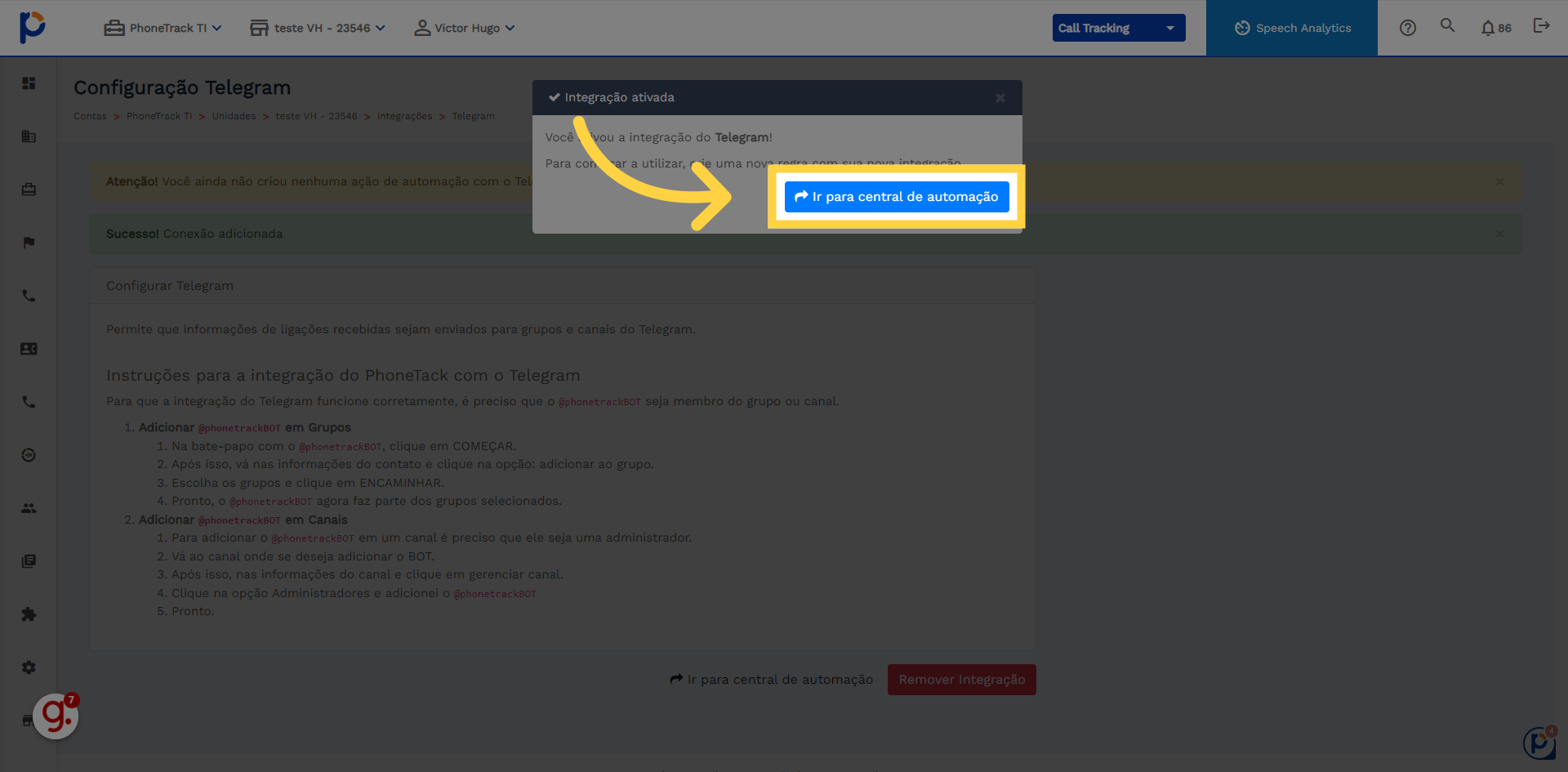This screenshot has height=772, width=1568.
Task: Click the library pages icon in sidebar
Action: [x=29, y=561]
